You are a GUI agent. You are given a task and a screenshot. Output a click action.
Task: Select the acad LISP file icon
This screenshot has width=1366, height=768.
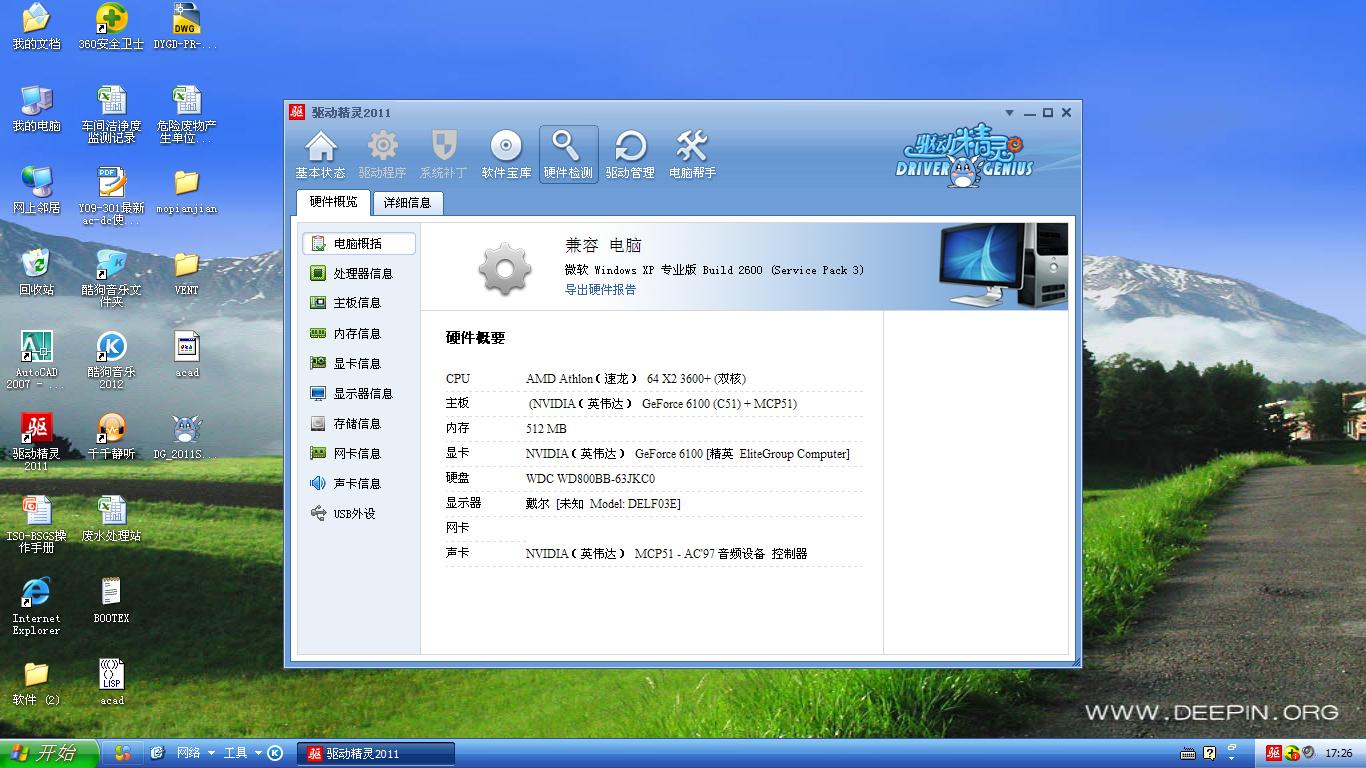111,683
